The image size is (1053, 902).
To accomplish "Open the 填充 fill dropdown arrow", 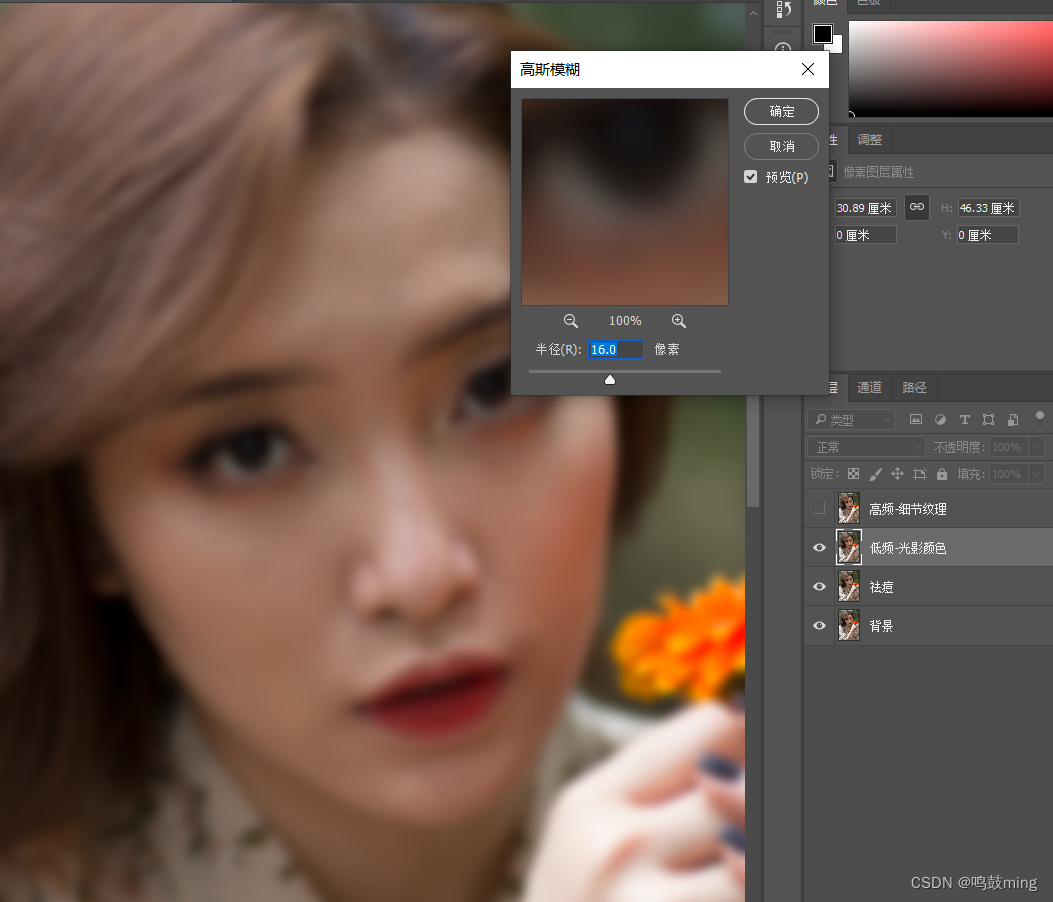I will [1038, 473].
